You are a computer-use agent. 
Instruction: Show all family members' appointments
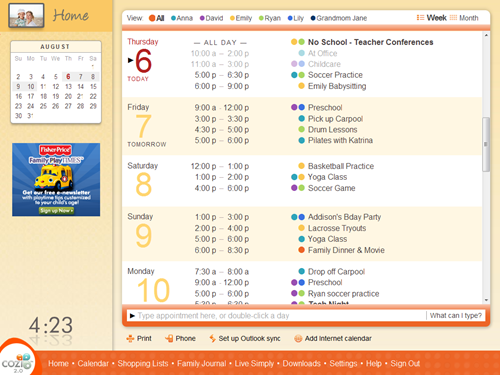click(x=157, y=18)
